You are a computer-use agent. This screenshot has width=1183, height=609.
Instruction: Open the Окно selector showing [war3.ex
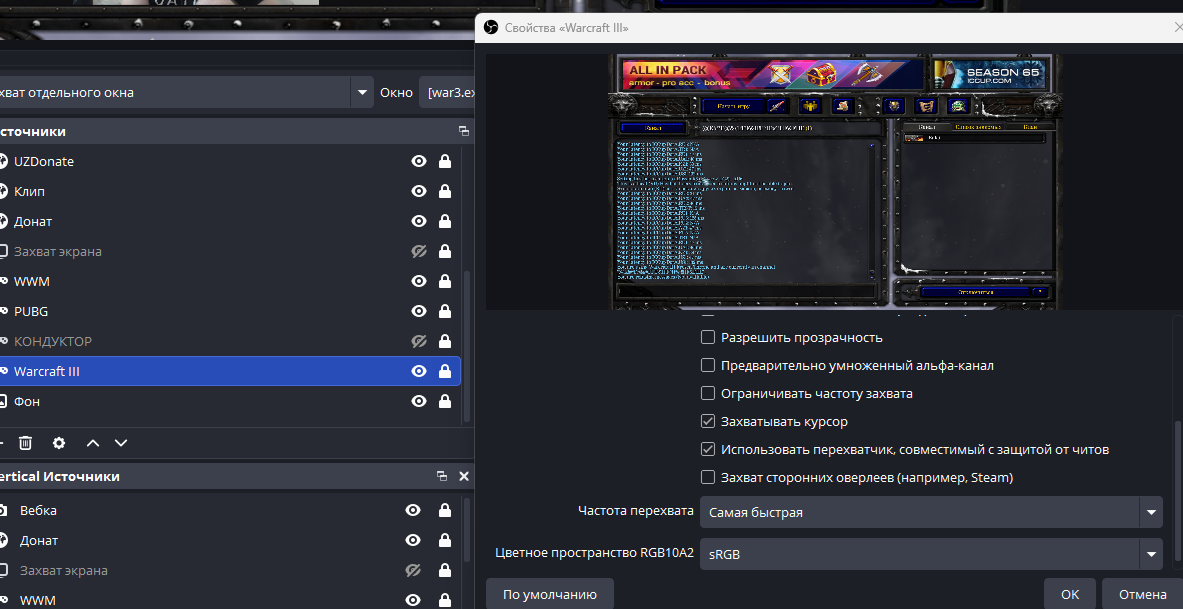[x=447, y=92]
